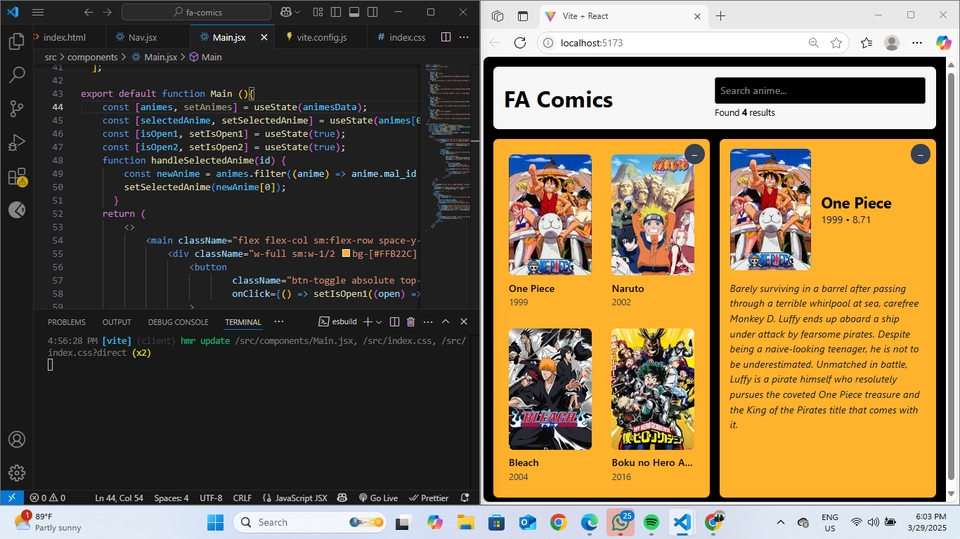Select the Boku no Hero anime card
Image resolution: width=960 pixels, height=539 pixels.
click(x=653, y=405)
